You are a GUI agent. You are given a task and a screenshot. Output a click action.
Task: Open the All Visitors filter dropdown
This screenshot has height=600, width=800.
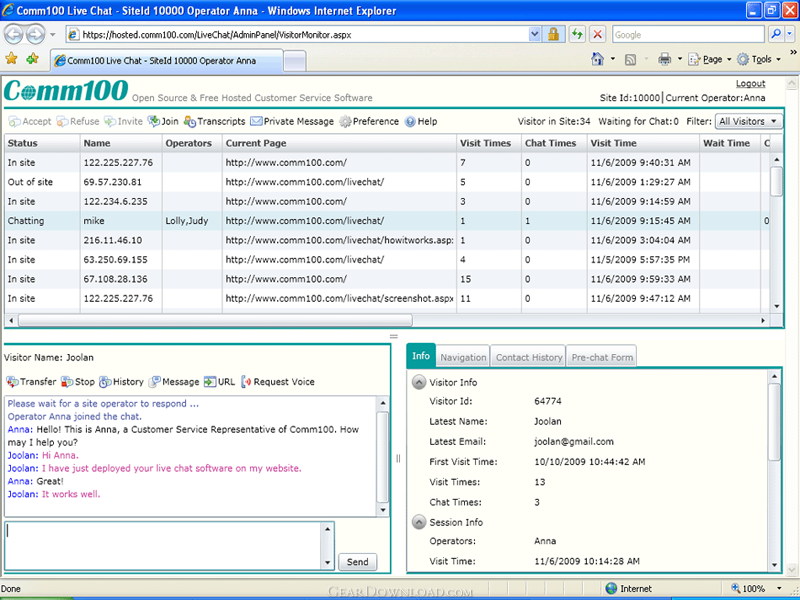coord(748,121)
